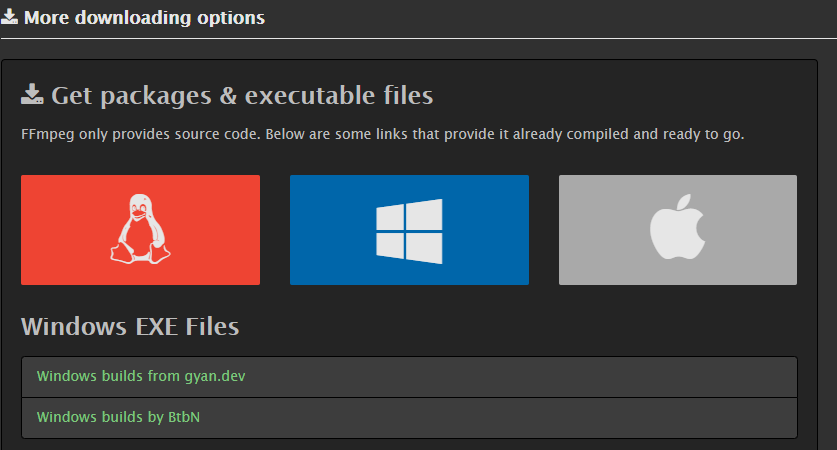The width and height of the screenshot is (837, 450).
Task: Click the word BtbN in second link
Action: (x=184, y=417)
